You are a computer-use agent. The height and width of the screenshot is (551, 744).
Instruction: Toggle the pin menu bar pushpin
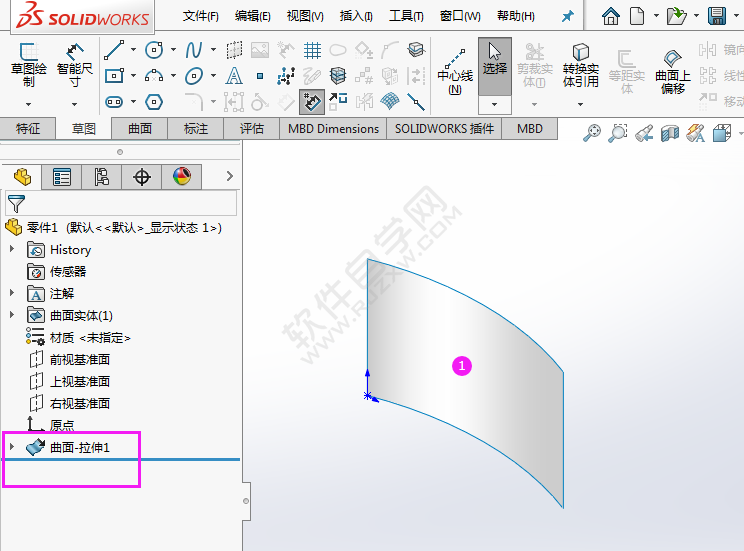pyautogui.click(x=567, y=16)
